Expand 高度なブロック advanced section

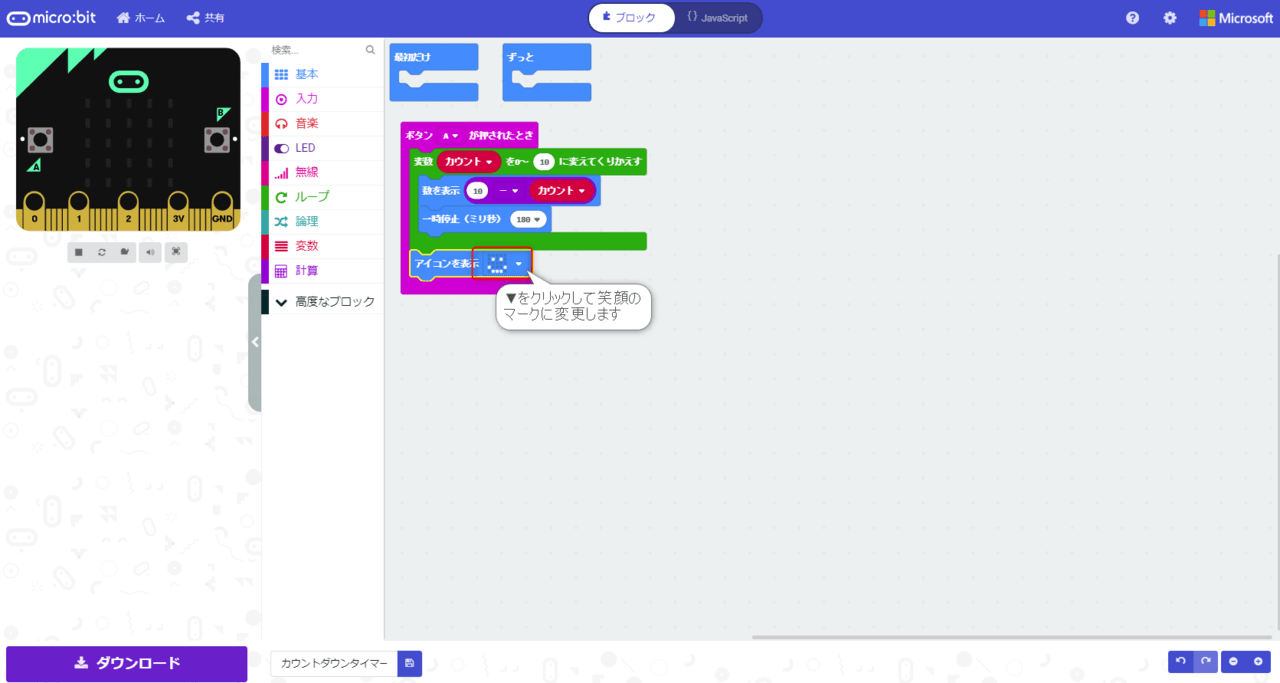(323, 301)
